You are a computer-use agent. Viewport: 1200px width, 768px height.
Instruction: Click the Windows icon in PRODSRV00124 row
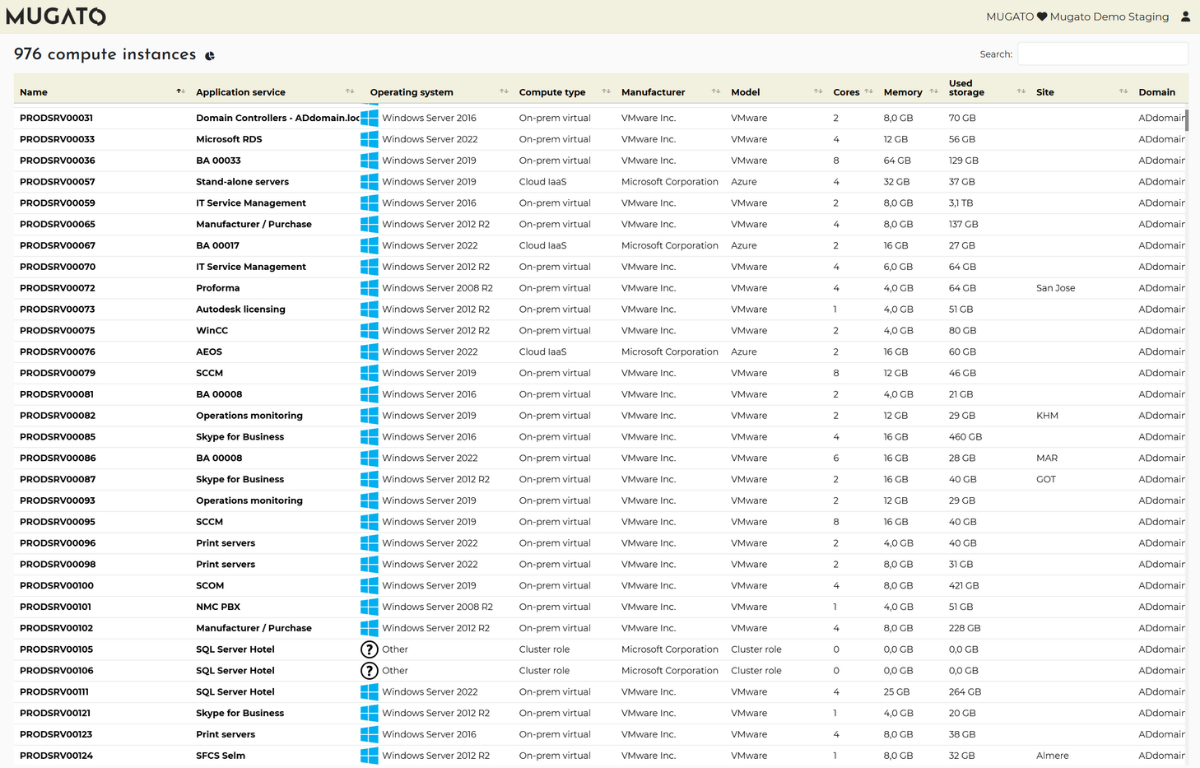[369, 756]
